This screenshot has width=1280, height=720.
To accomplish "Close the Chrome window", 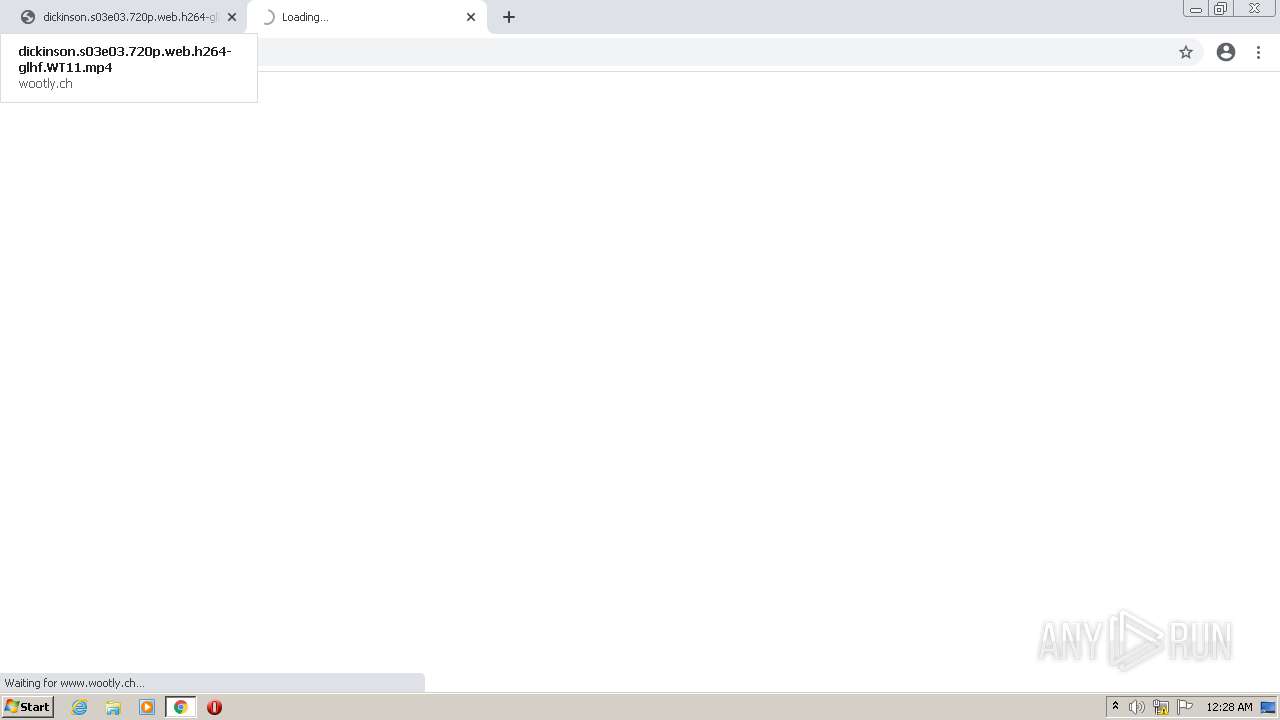I will [1254, 9].
